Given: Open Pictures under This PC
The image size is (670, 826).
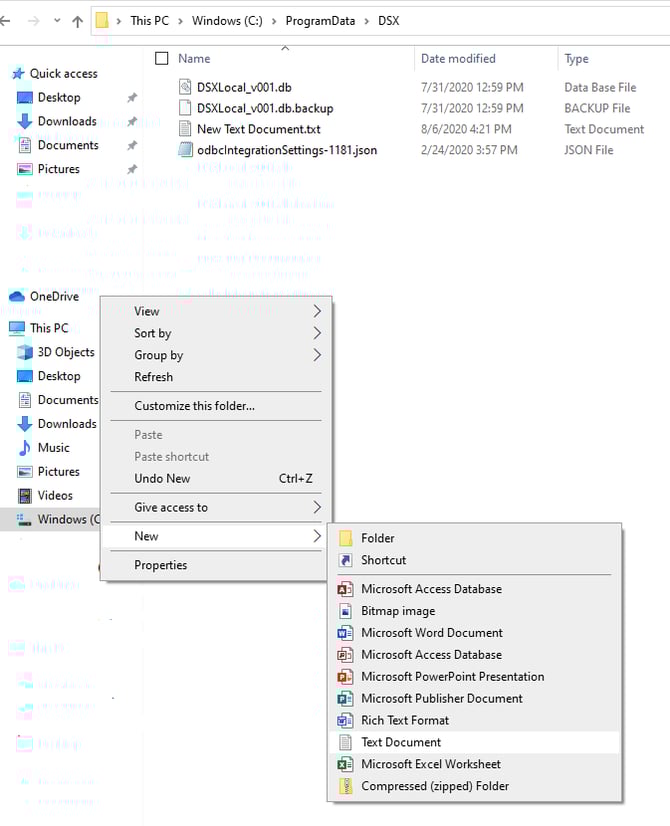Looking at the screenshot, I should coord(58,471).
